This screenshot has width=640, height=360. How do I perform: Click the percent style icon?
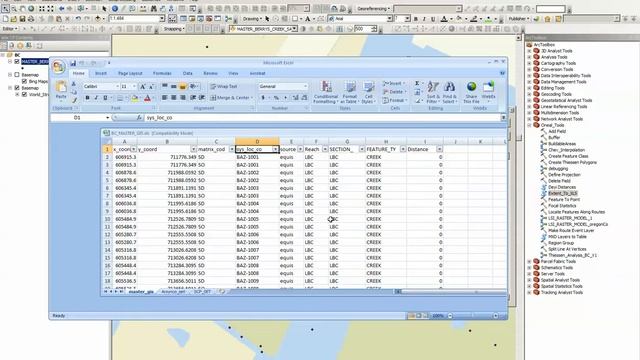tap(276, 98)
